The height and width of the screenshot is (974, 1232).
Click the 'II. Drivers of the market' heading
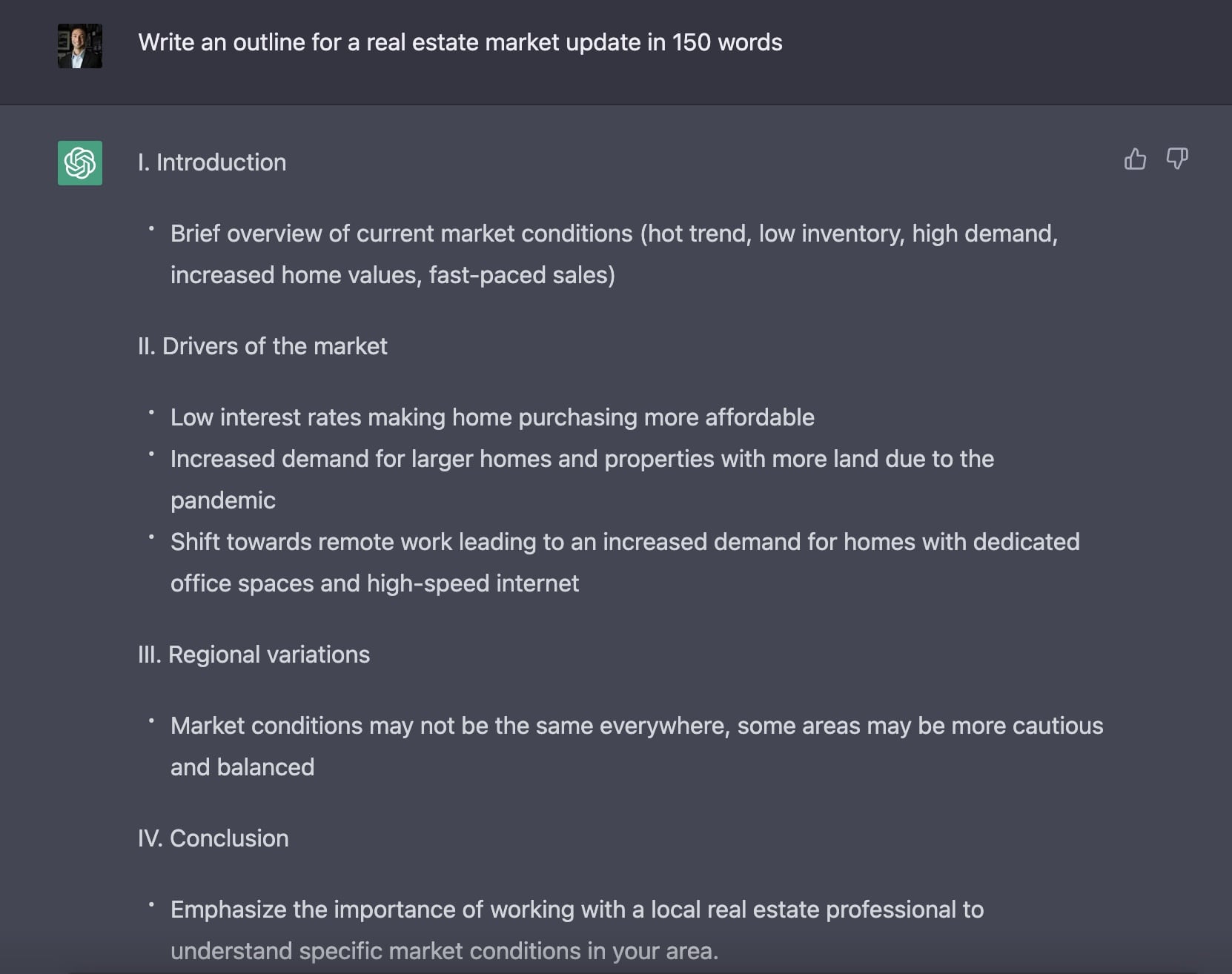point(262,346)
